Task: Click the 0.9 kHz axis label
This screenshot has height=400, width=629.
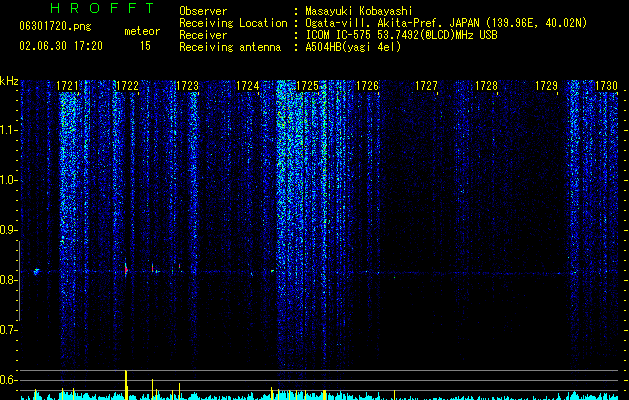Action: point(8,230)
